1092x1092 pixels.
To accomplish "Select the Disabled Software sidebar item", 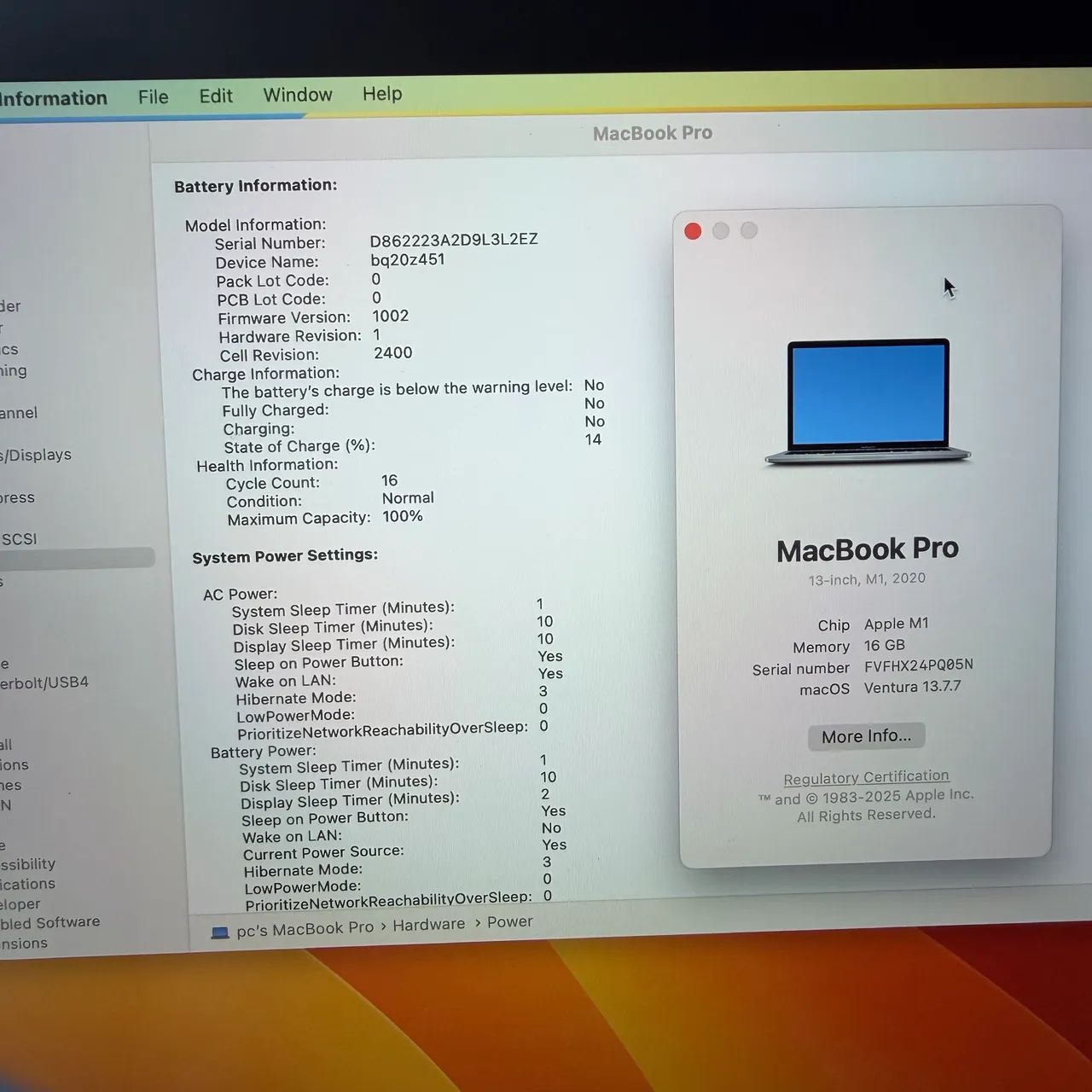I will tap(49, 923).
